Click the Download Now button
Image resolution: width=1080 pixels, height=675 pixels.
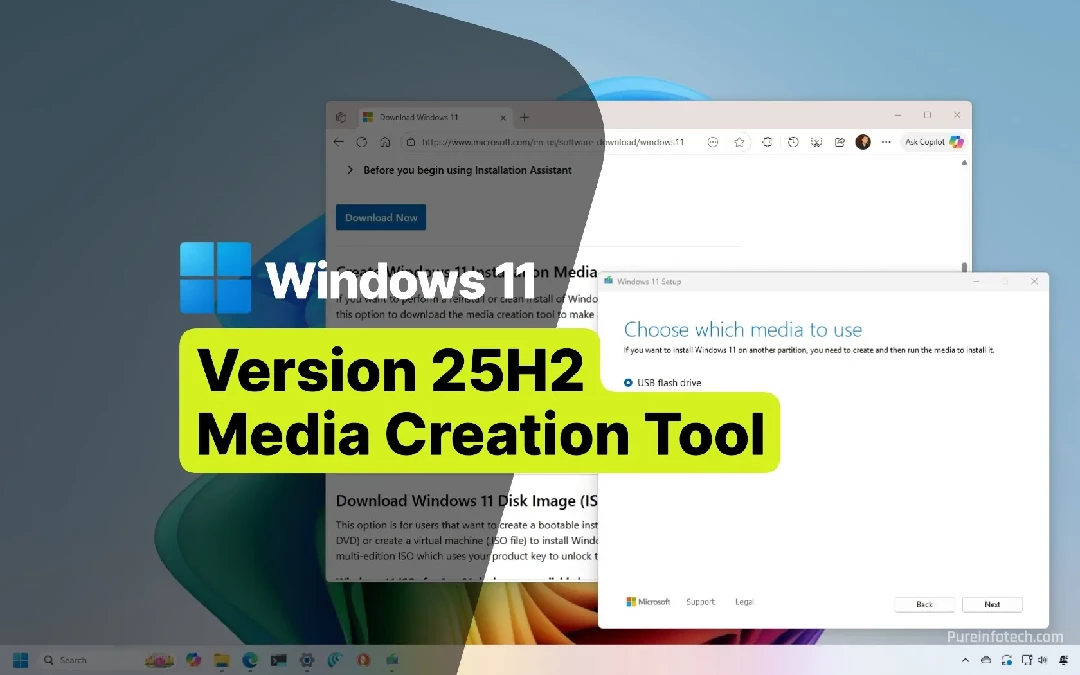(x=380, y=217)
